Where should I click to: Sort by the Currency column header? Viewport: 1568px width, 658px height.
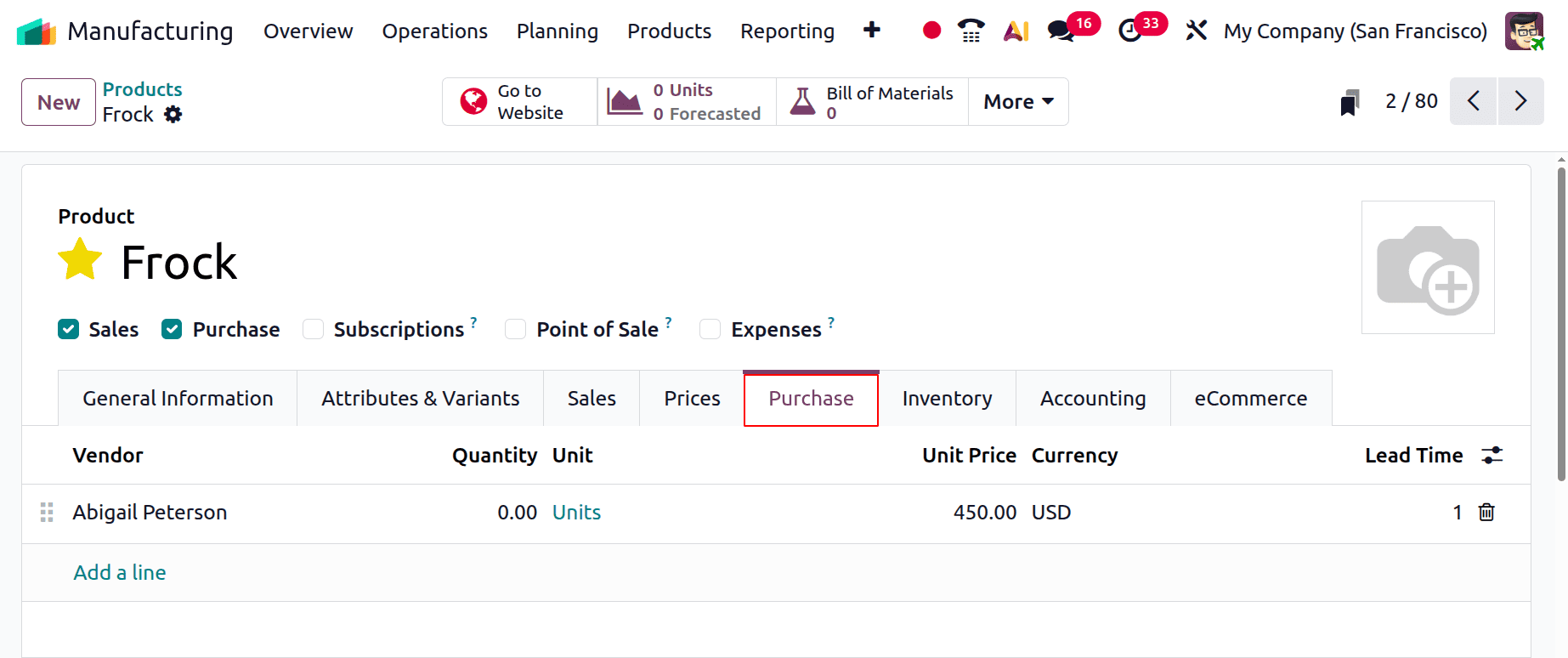(x=1074, y=456)
